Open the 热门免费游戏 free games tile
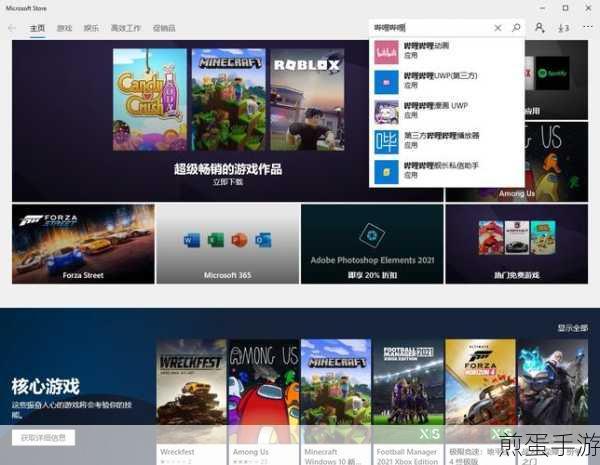 [x=517, y=244]
